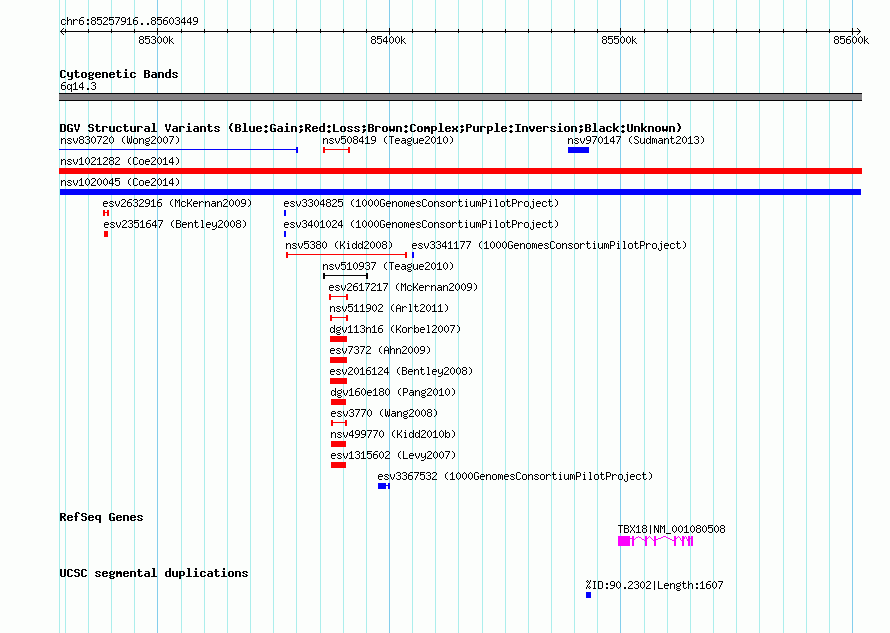Click the %ID:90.2302|Length:1607 duplication label
This screenshot has height=633, width=890.
coord(654,585)
